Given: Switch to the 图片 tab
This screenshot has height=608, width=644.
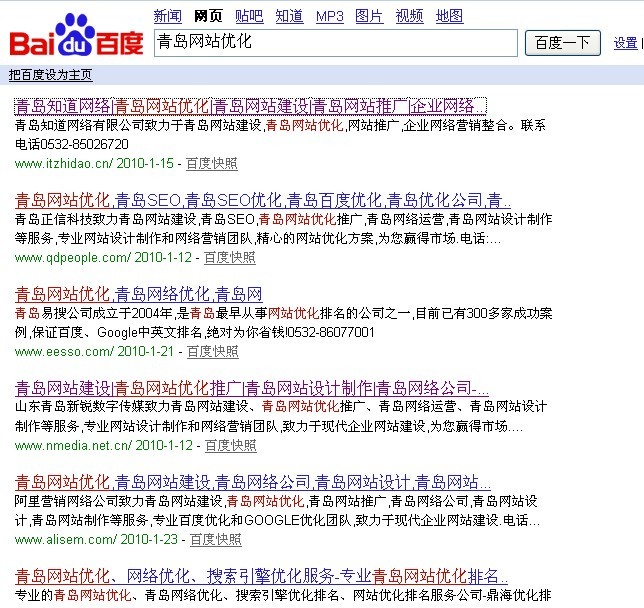Looking at the screenshot, I should [369, 16].
